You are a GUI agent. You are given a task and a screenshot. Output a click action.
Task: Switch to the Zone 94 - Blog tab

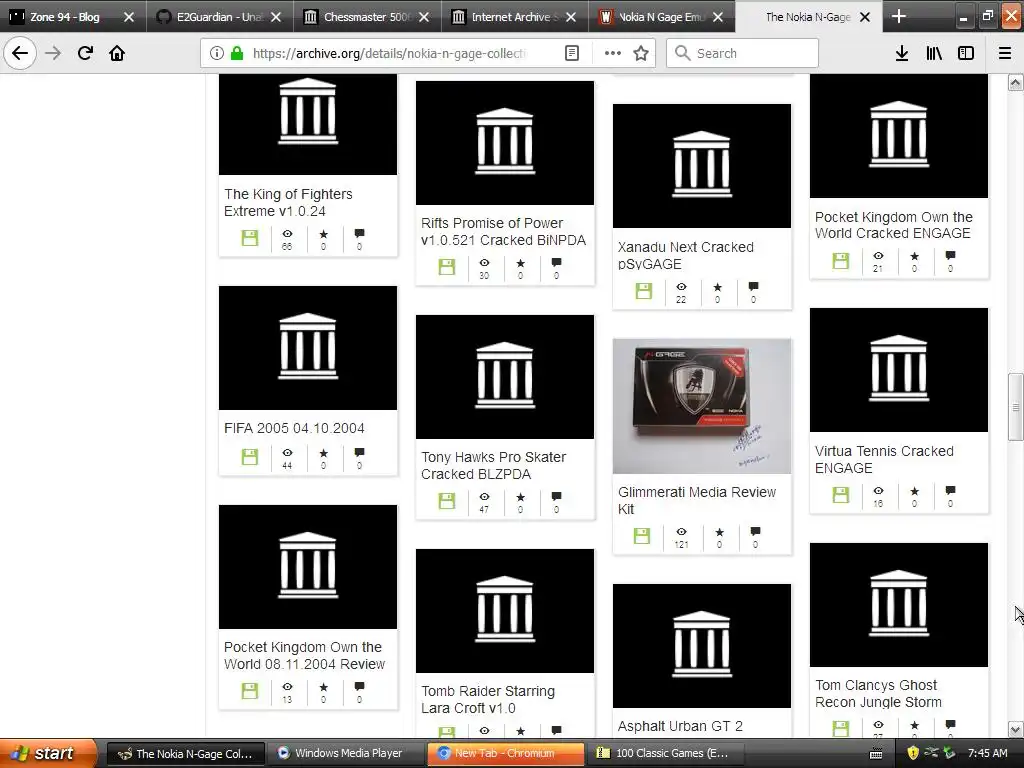click(x=65, y=17)
